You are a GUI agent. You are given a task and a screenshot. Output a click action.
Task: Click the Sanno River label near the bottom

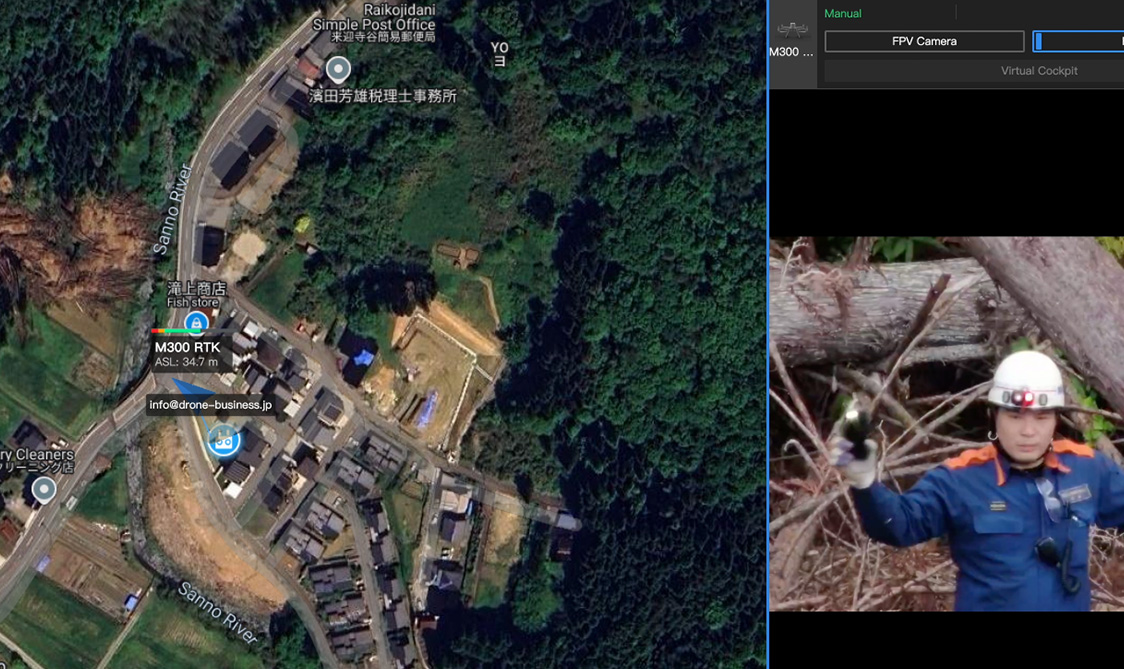(218, 612)
